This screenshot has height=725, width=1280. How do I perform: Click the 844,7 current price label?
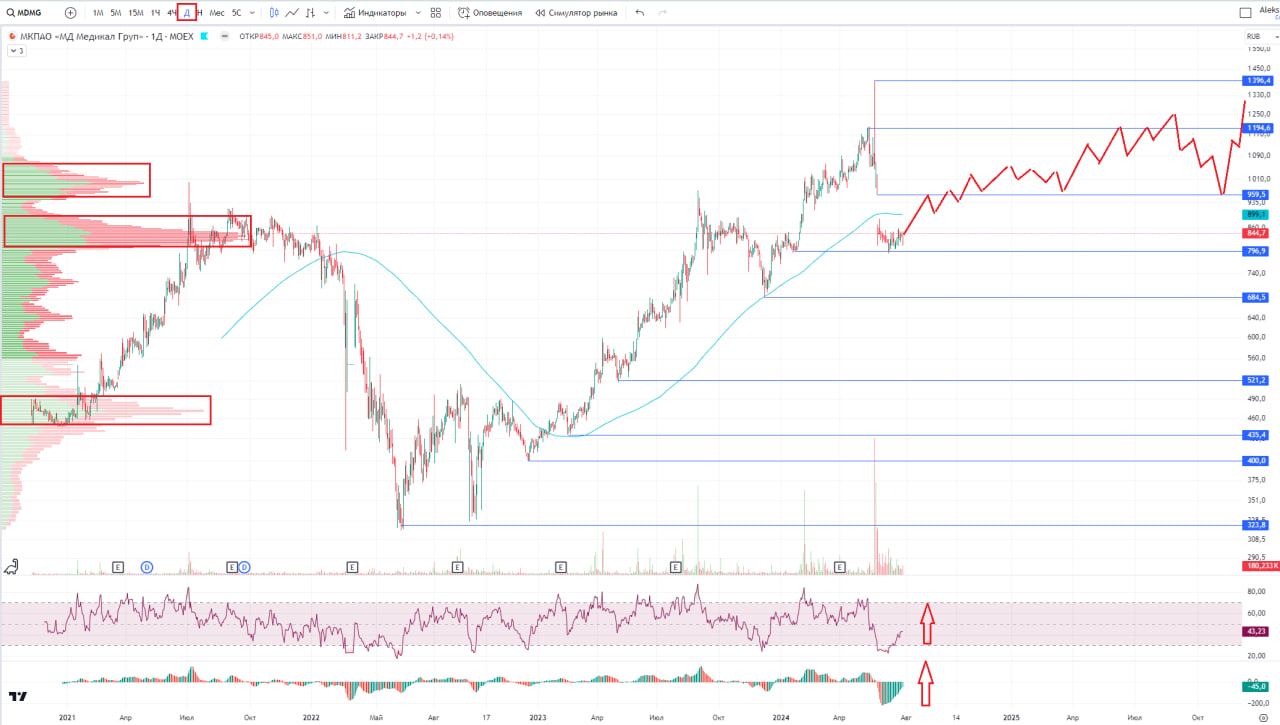(1257, 232)
